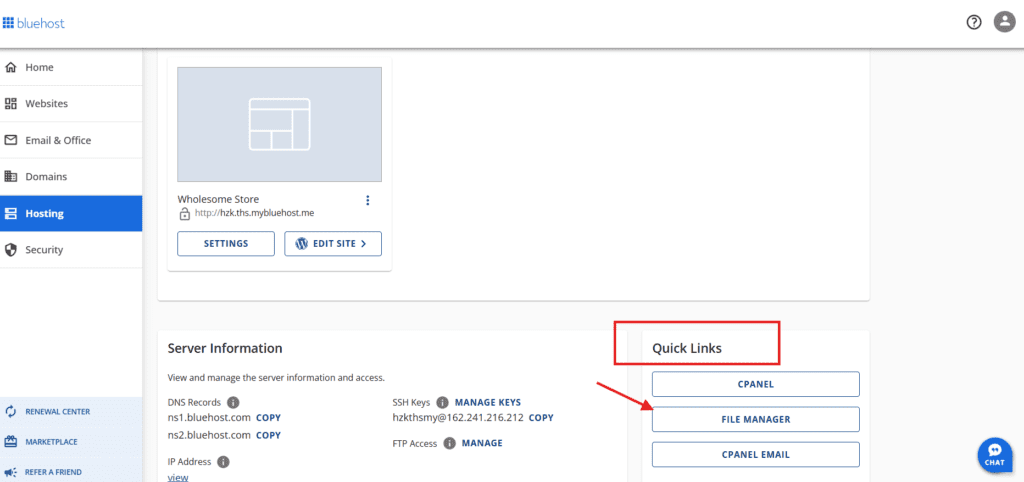This screenshot has height=482, width=1024.
Task: Click the CPANEL EMAIL button
Action: coord(756,455)
